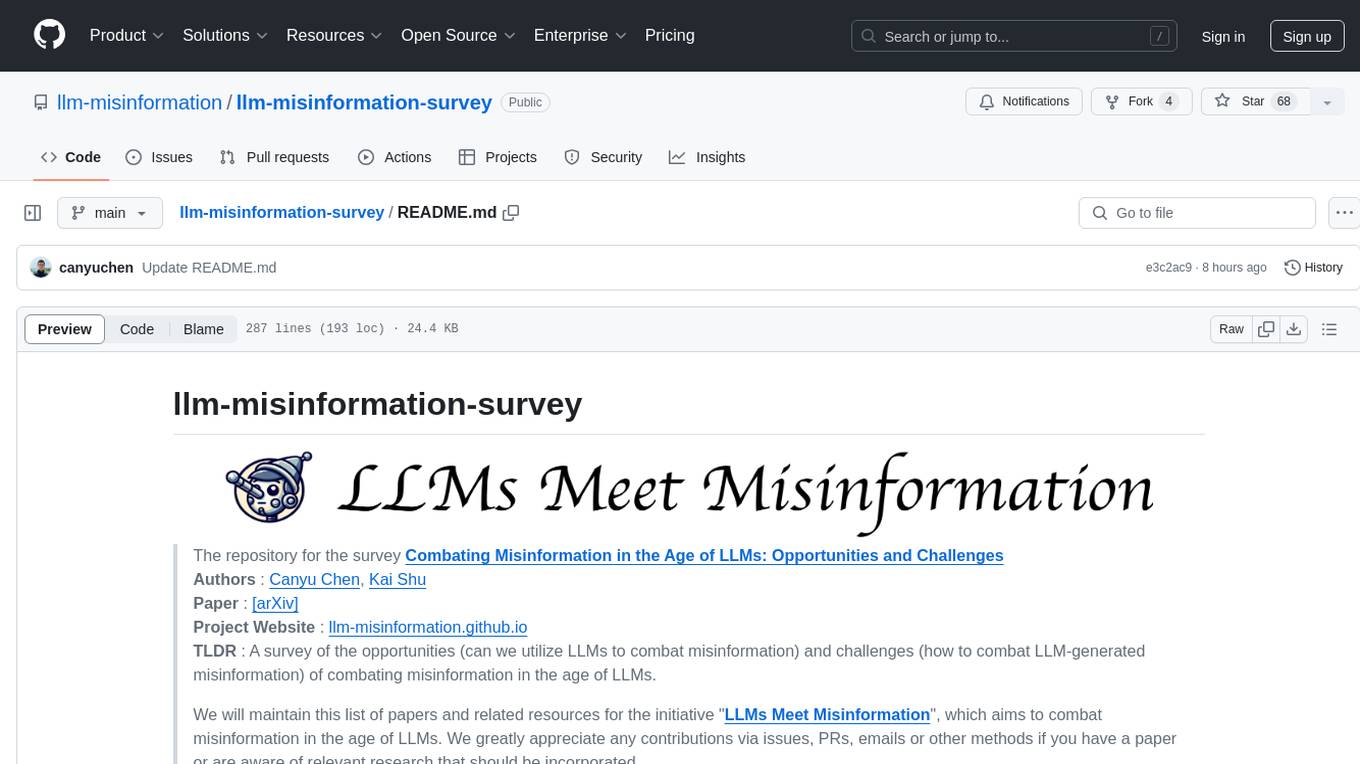Open llm-misinformation.github.io project website

coord(427,627)
